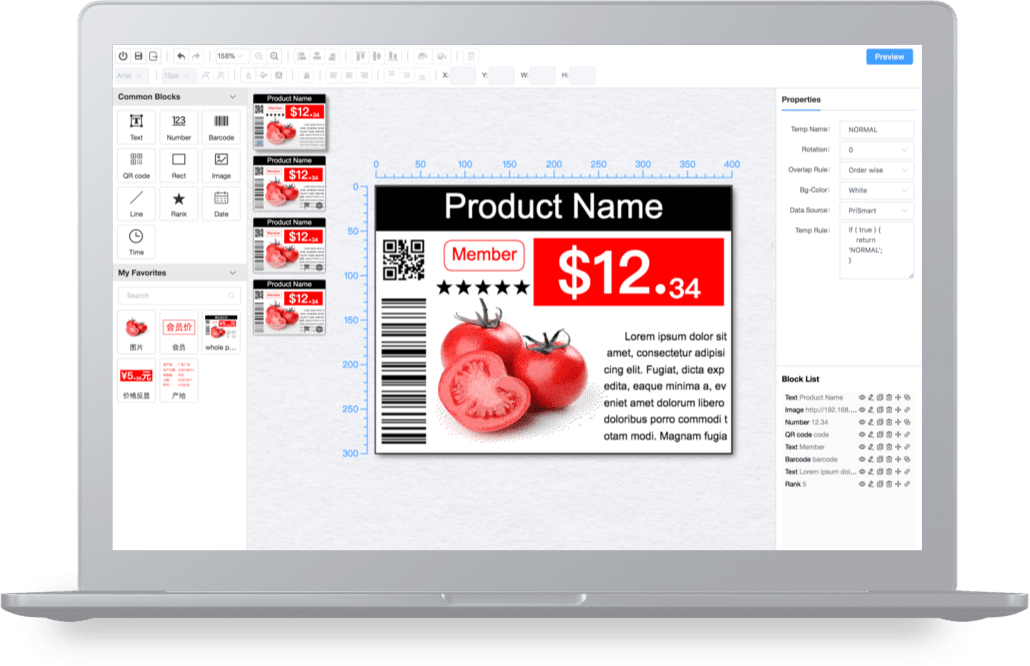Viewport: 1030px width, 666px height.
Task: Choose the Rank star block
Action: pos(179,203)
